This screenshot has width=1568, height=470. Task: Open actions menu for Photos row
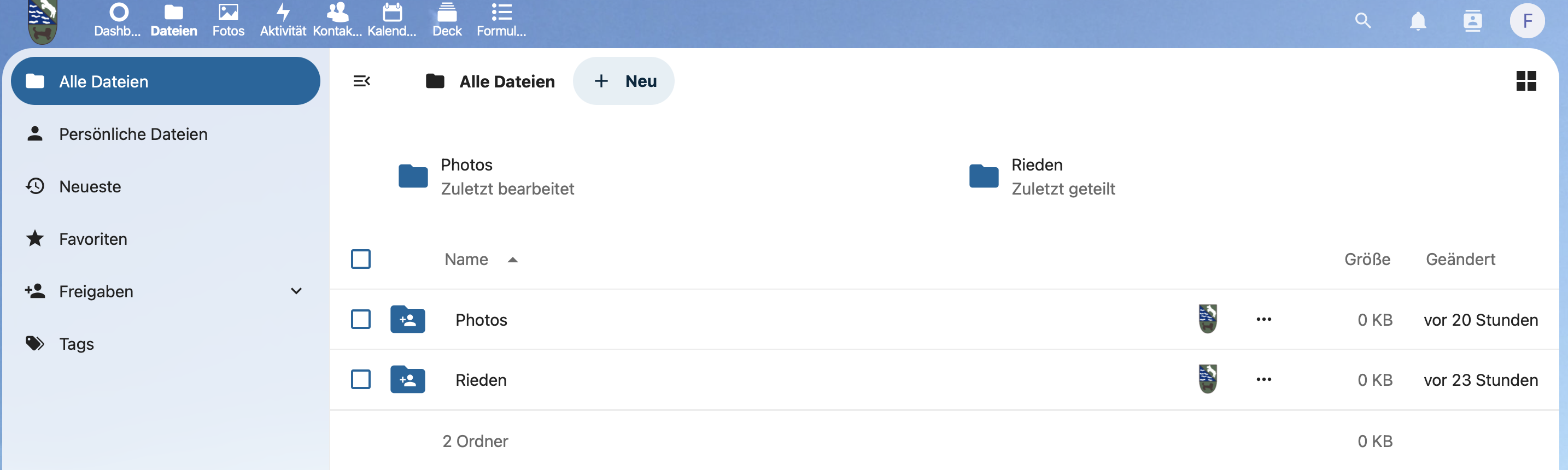pyautogui.click(x=1263, y=320)
